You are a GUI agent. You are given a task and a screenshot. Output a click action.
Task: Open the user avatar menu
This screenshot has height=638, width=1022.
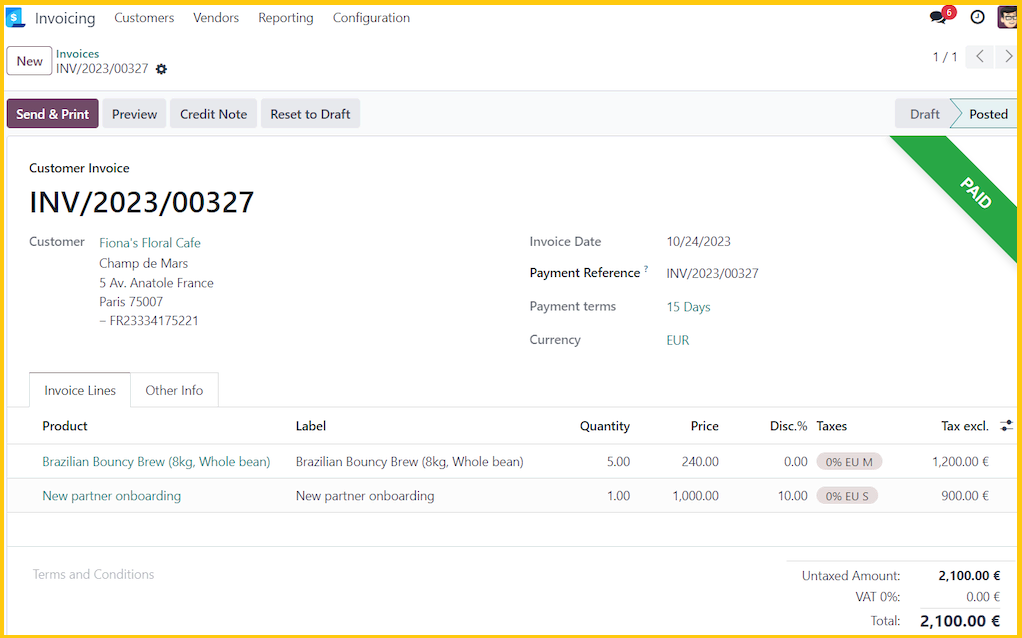[1008, 18]
